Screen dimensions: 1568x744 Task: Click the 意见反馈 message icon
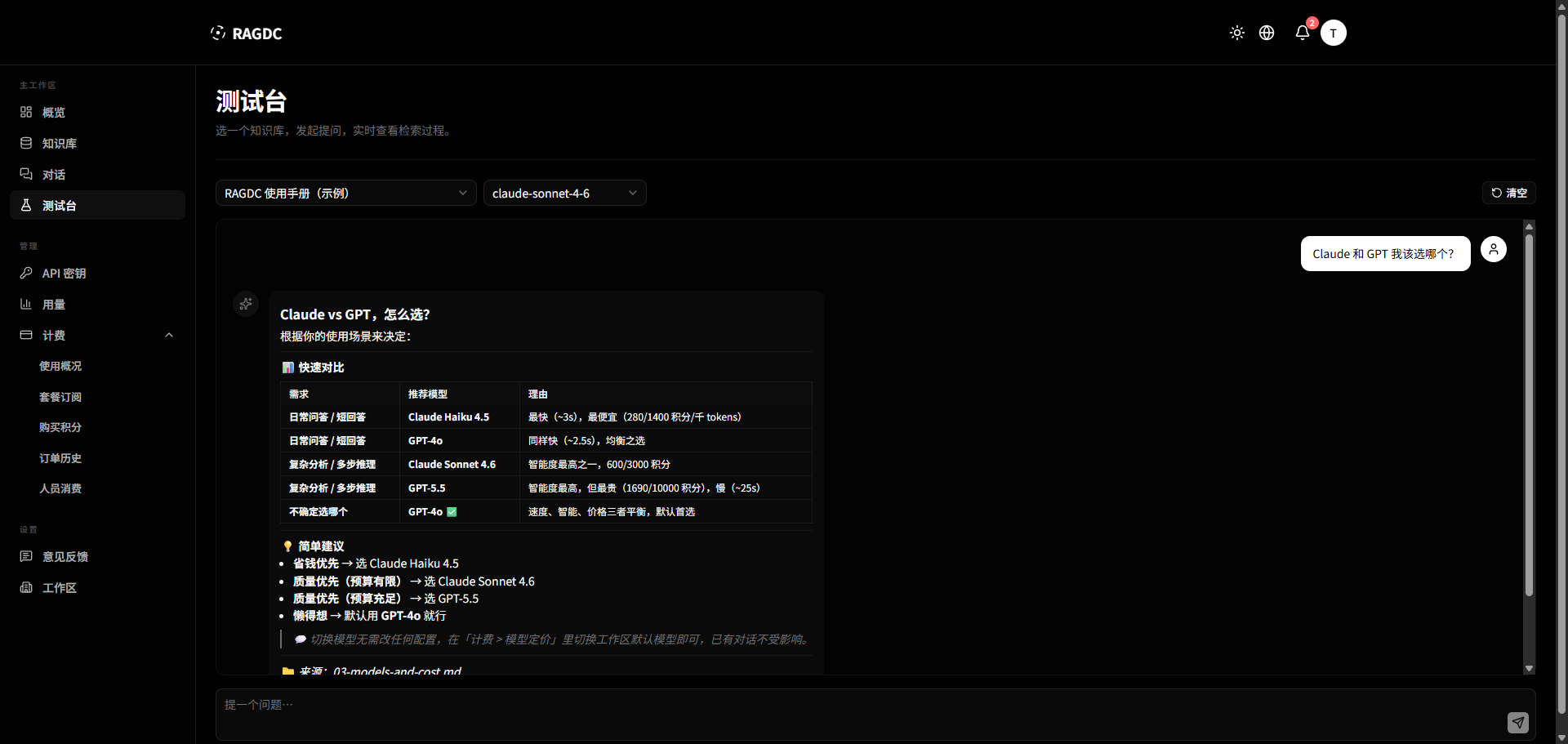(x=26, y=556)
